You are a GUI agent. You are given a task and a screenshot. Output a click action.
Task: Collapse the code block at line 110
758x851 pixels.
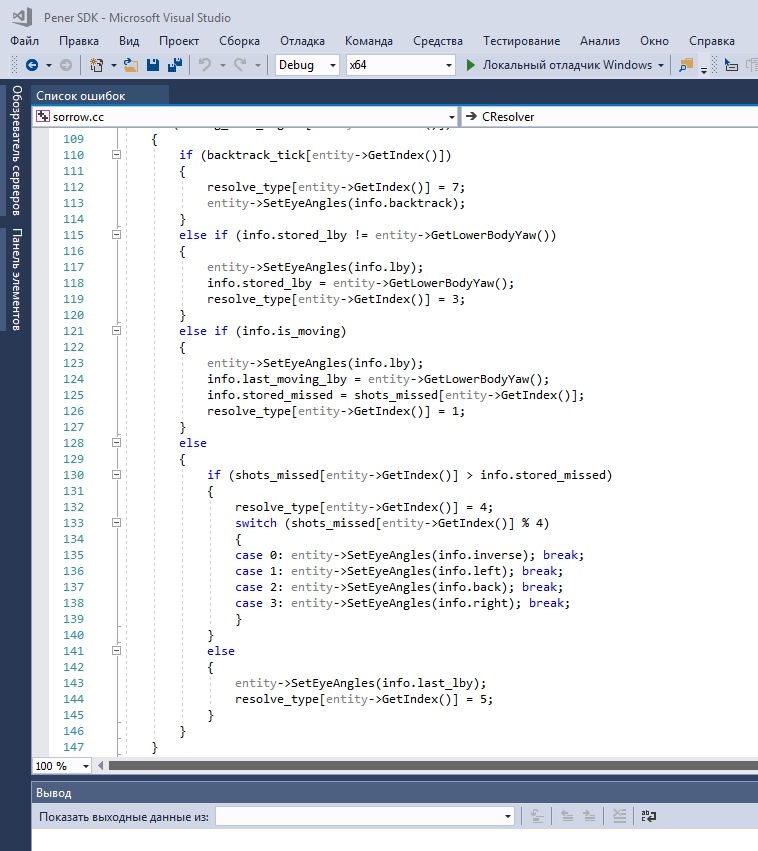coord(116,155)
